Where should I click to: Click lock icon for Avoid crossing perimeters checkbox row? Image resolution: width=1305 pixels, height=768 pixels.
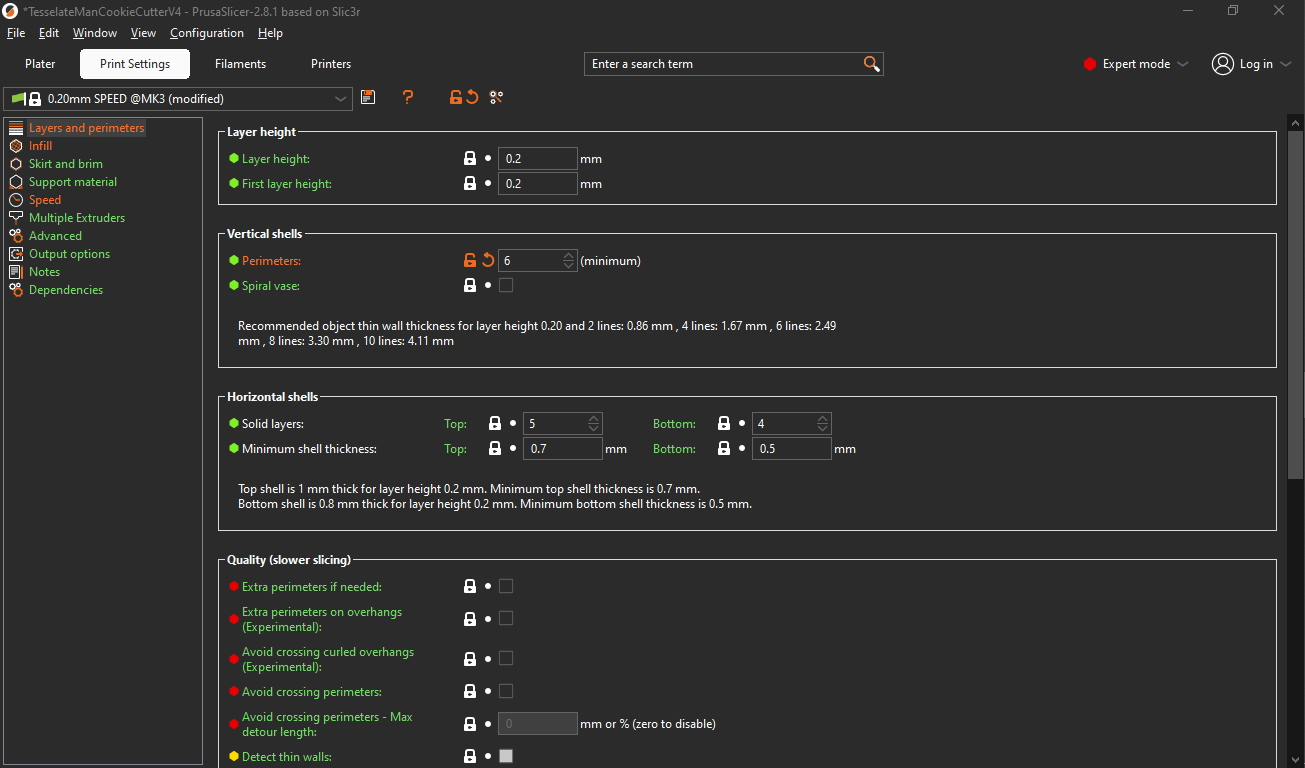coord(470,691)
